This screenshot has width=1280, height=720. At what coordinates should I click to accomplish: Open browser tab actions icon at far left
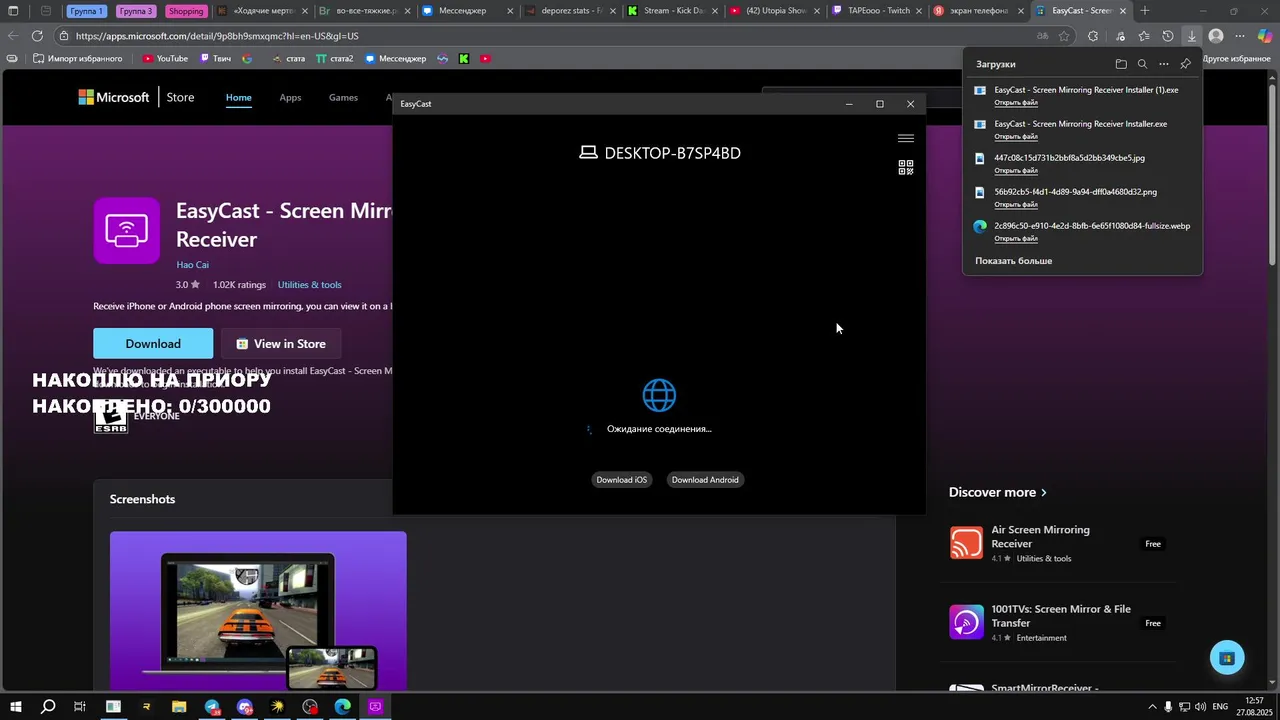coord(13,11)
